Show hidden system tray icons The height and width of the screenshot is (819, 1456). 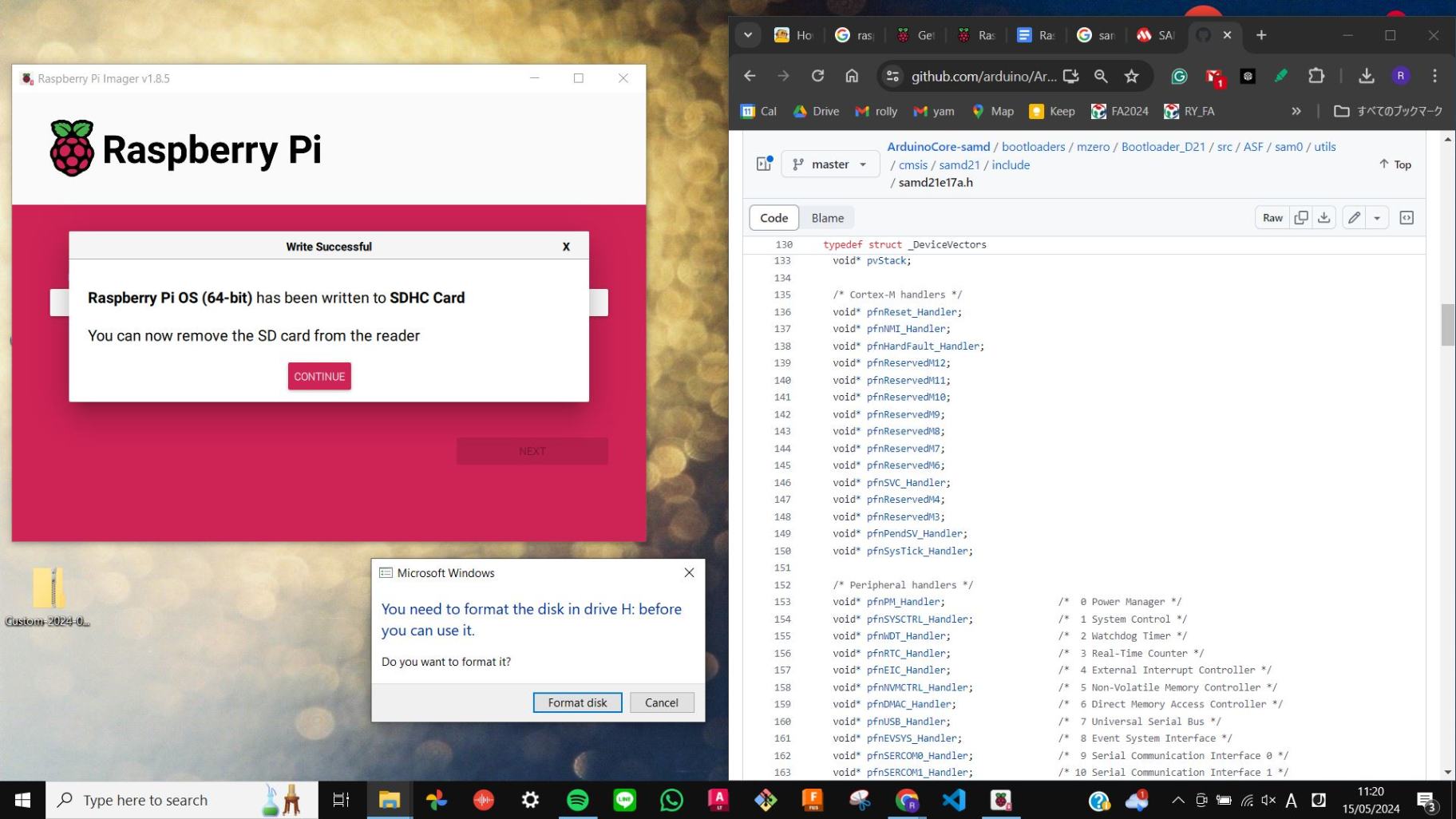(x=1177, y=800)
